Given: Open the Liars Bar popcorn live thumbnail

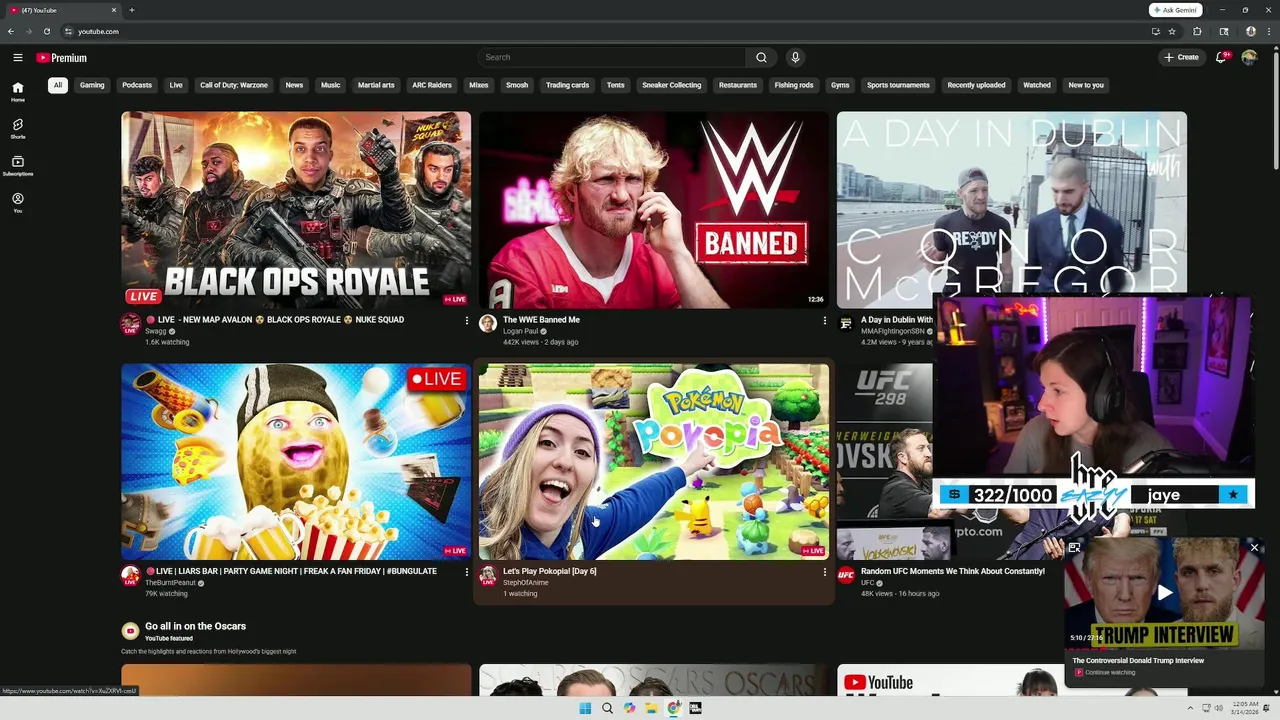Looking at the screenshot, I should [x=296, y=461].
